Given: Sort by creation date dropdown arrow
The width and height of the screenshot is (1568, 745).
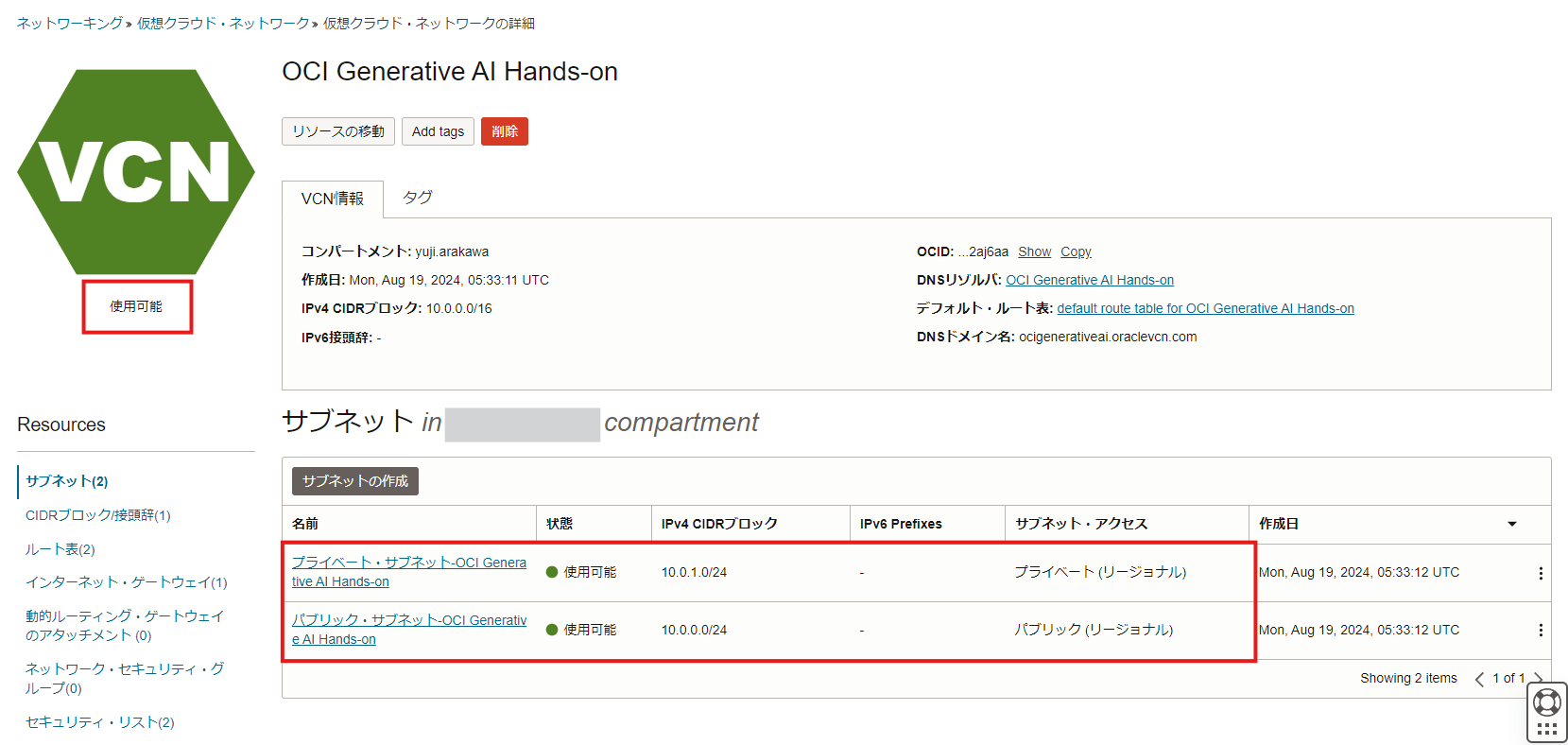Looking at the screenshot, I should coord(1511,524).
